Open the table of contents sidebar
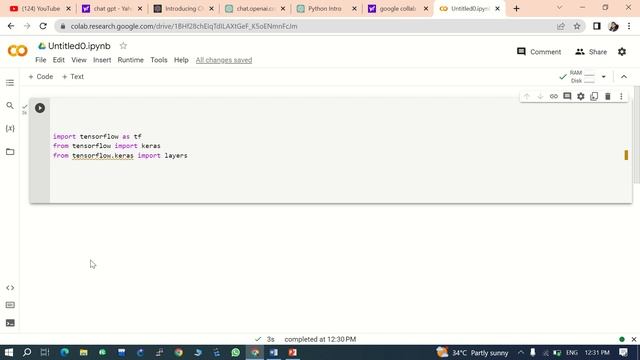This screenshot has width=640, height=360. coord(10,83)
